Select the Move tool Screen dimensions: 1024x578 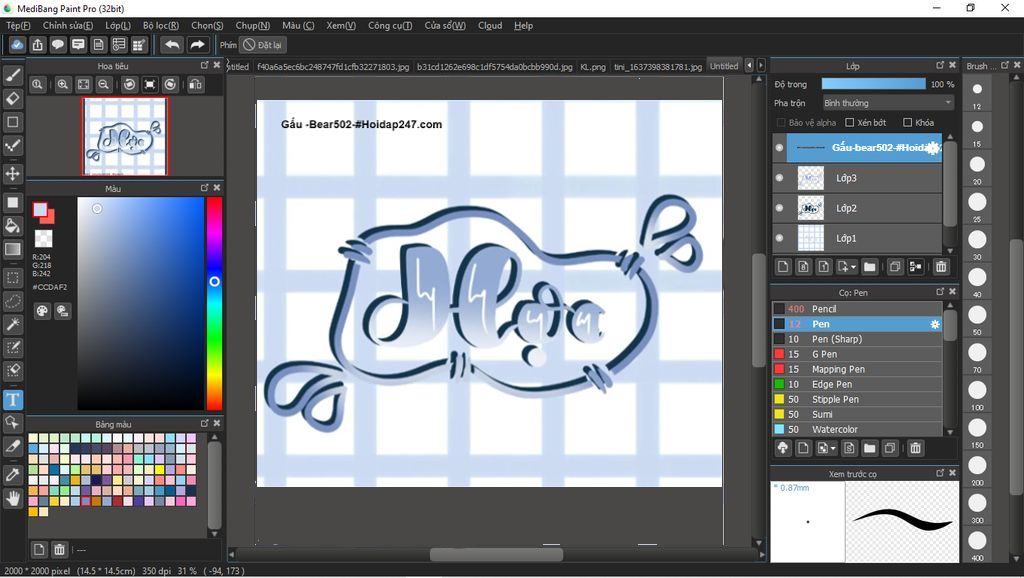tap(12, 173)
